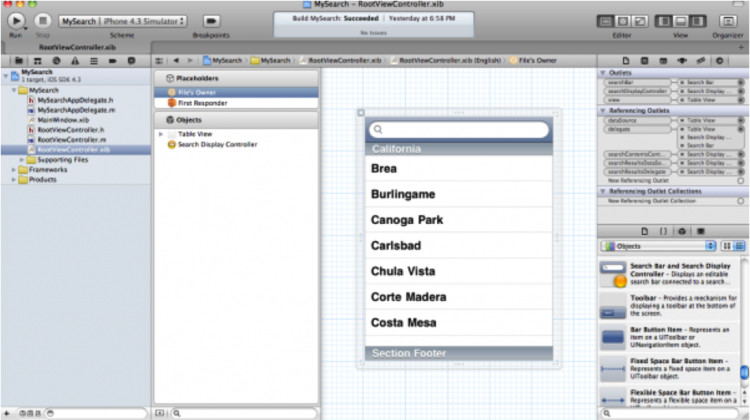This screenshot has height=420, width=750.
Task: Open RootViewController.m file
Action: pyautogui.click(x=66, y=140)
